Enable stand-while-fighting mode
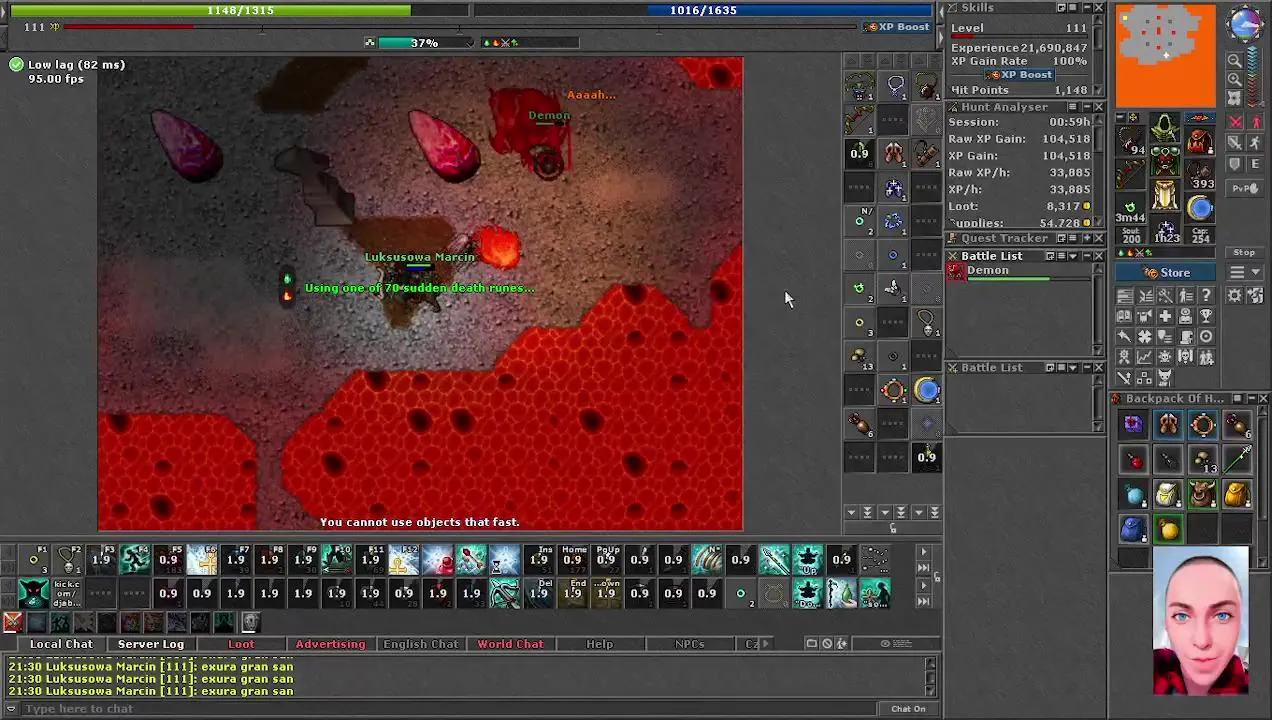The image size is (1272, 720). click(x=1256, y=122)
